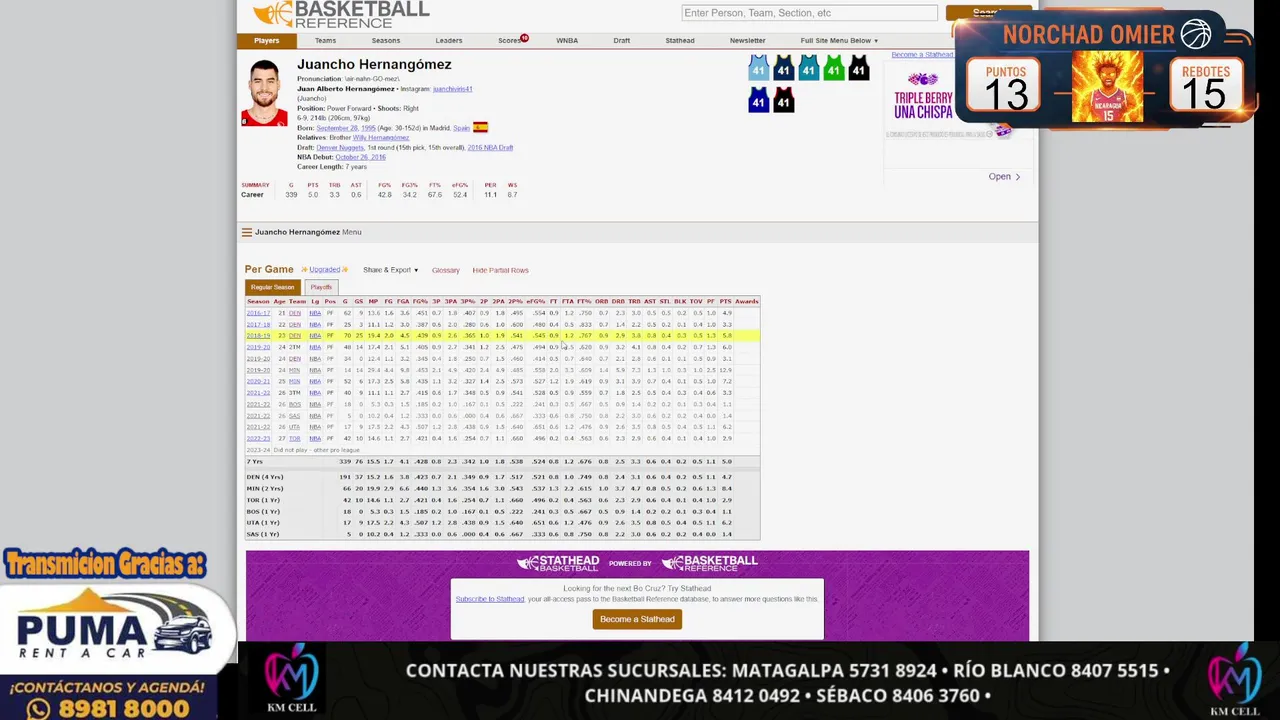The image size is (1280, 720).
Task: Open the 2020-21 season row link
Action: (258, 381)
